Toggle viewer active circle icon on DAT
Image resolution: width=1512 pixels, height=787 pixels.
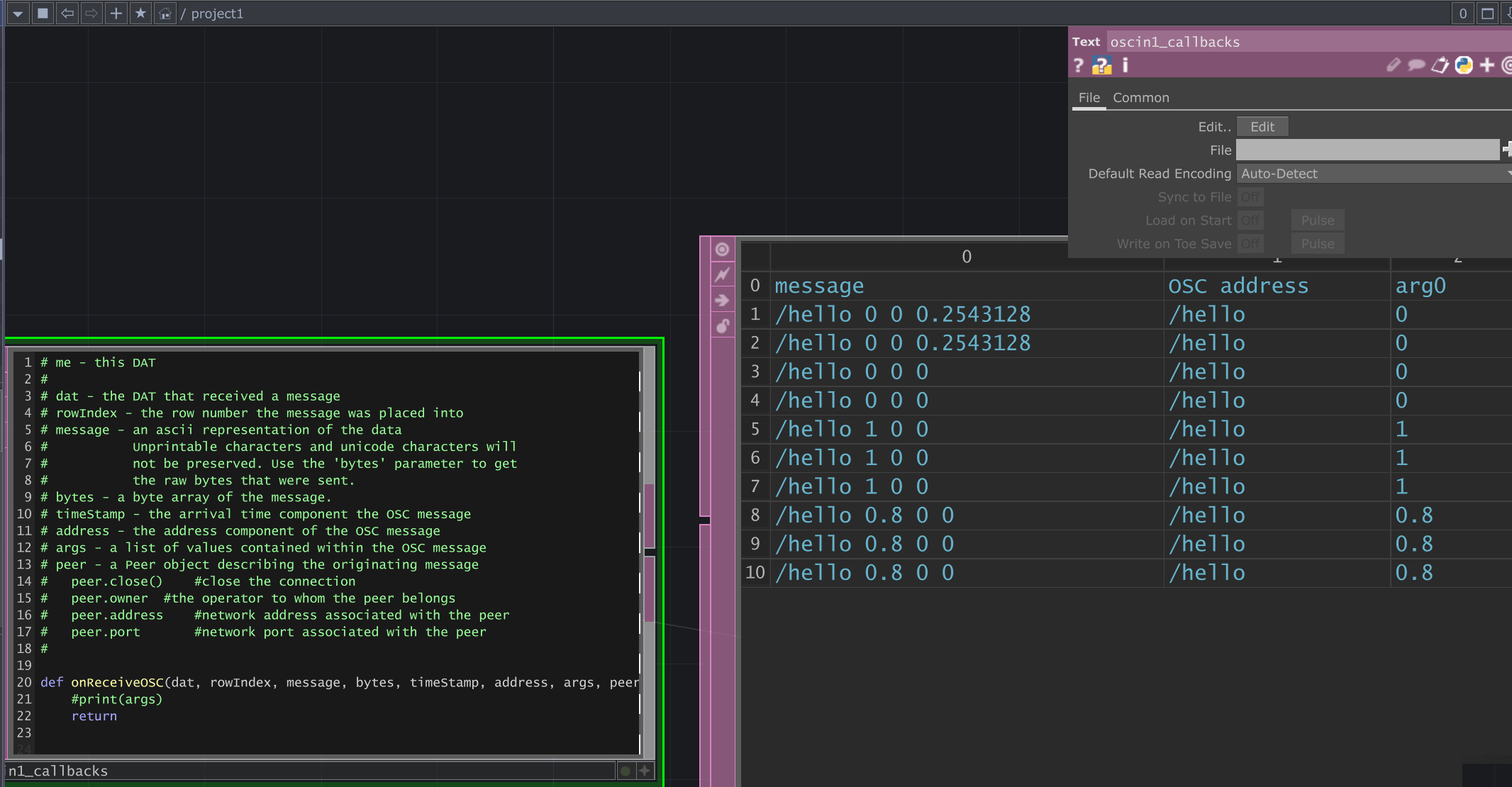pos(722,250)
